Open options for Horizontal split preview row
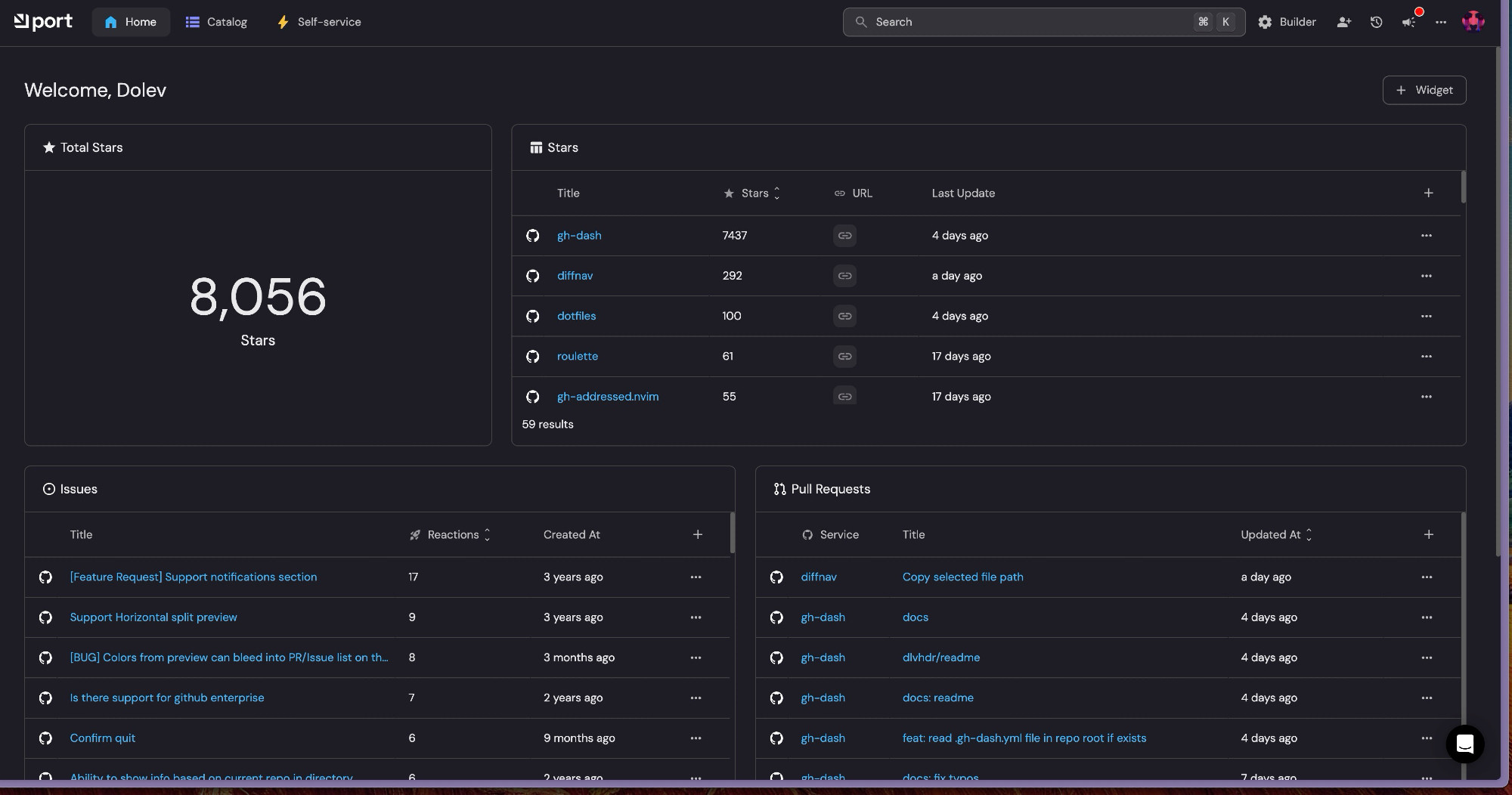Screen dimensions: 1512x795 (x=696, y=617)
